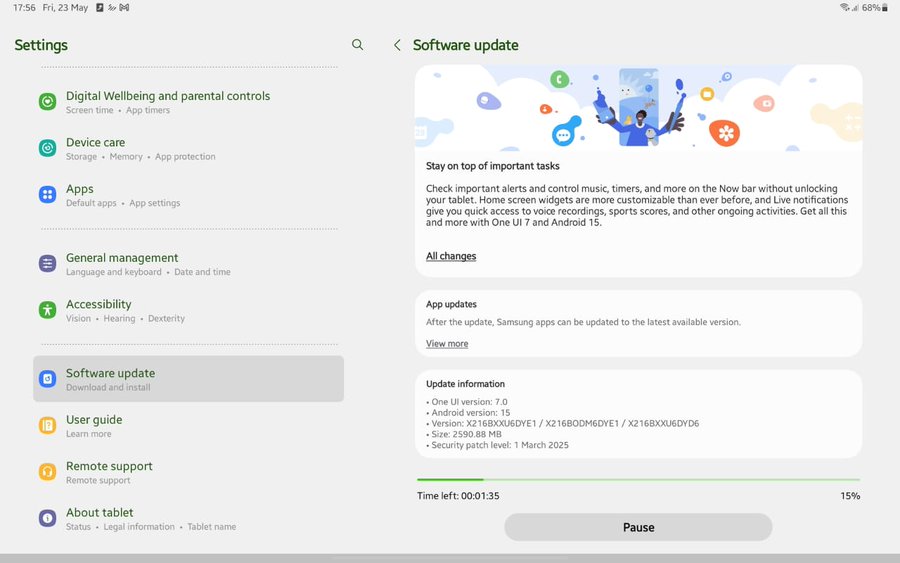Viewport: 900px width, 563px height.
Task: Open General management settings
Action: [188, 263]
